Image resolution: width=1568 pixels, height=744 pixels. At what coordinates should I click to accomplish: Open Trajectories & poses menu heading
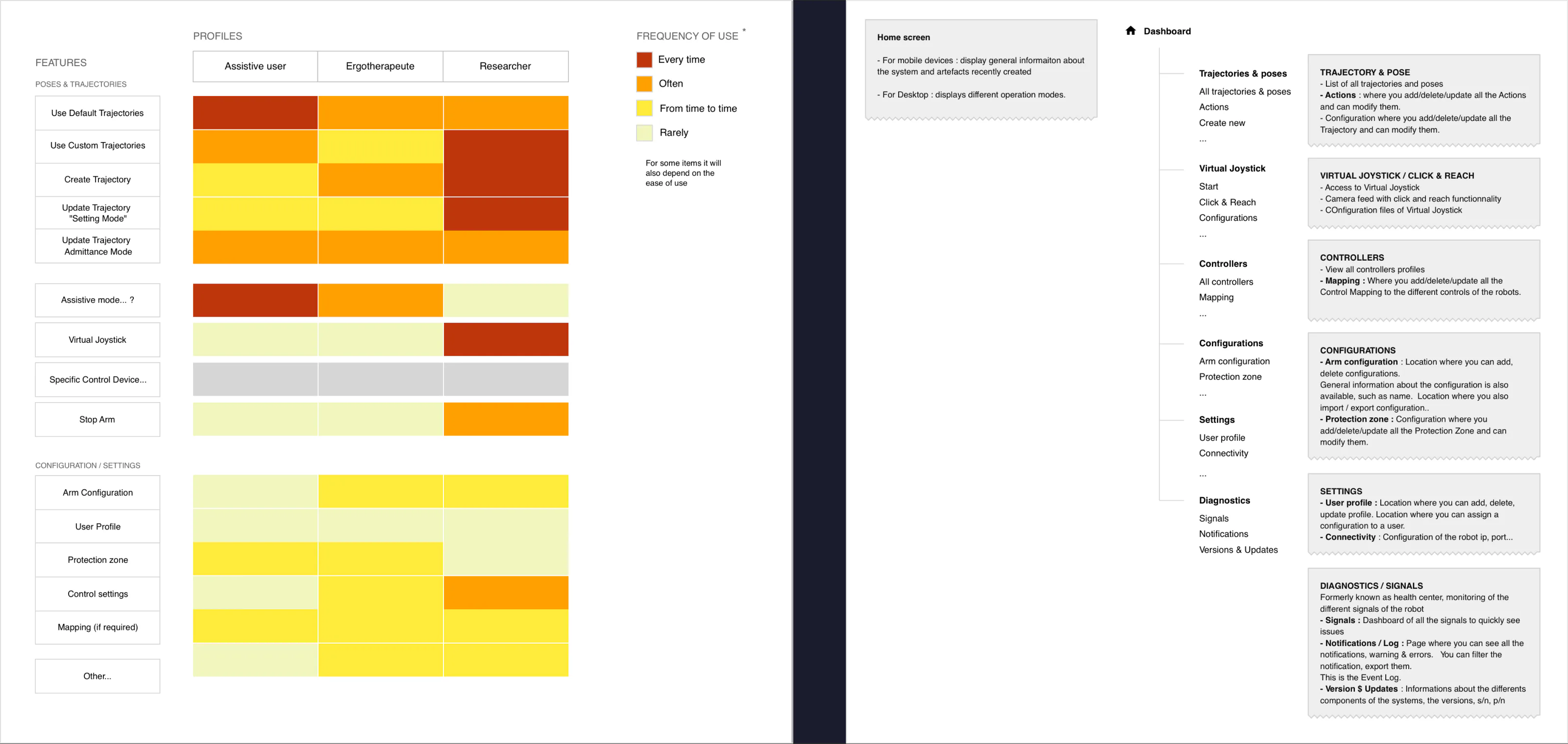pos(1242,73)
